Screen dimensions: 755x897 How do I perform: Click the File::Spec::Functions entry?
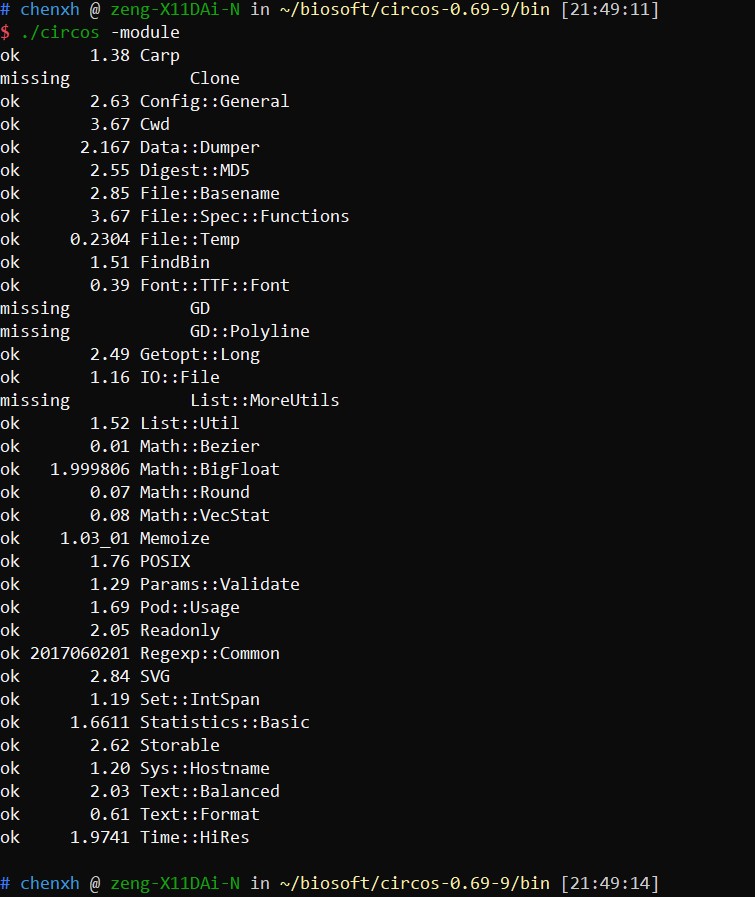pos(244,216)
